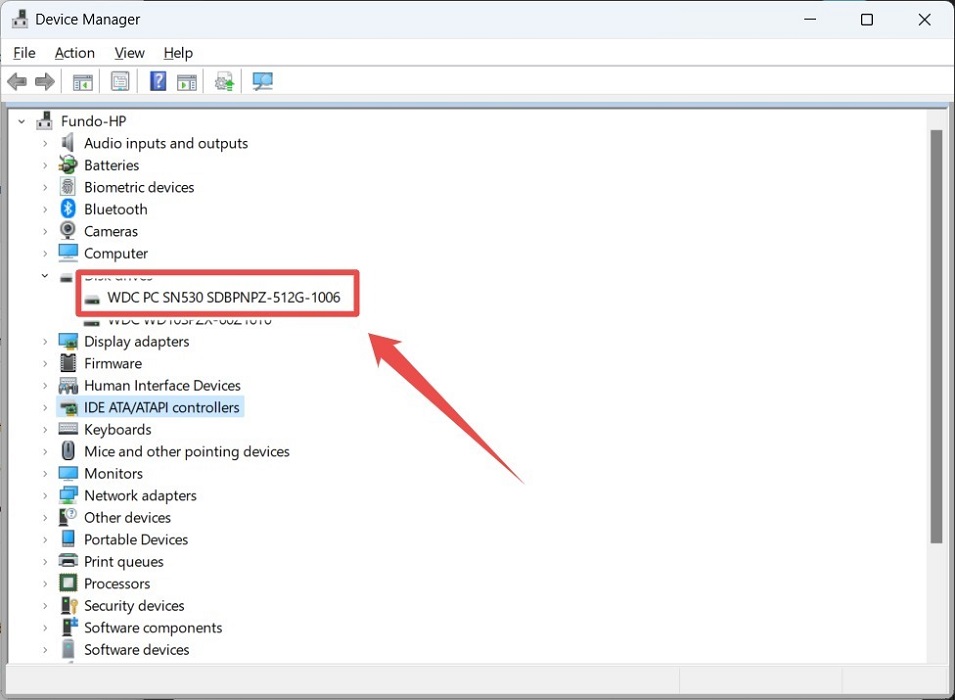Select the Biometric devices category
This screenshot has height=700, width=955.
pyautogui.click(x=139, y=187)
